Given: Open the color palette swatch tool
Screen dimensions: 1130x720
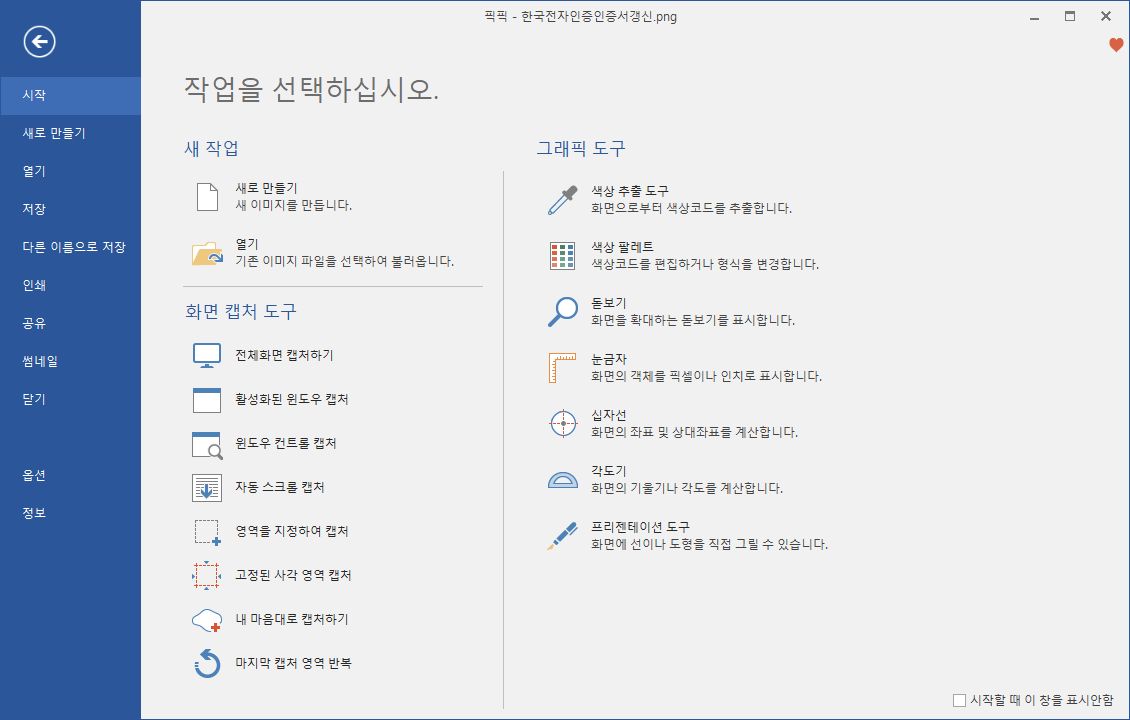Looking at the screenshot, I should [562, 256].
